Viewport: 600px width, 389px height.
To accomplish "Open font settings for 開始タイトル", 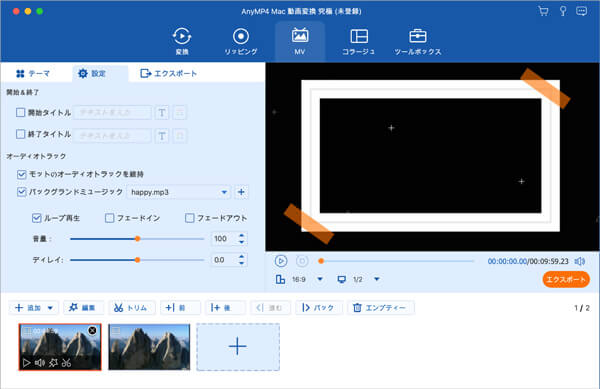I will coord(162,112).
